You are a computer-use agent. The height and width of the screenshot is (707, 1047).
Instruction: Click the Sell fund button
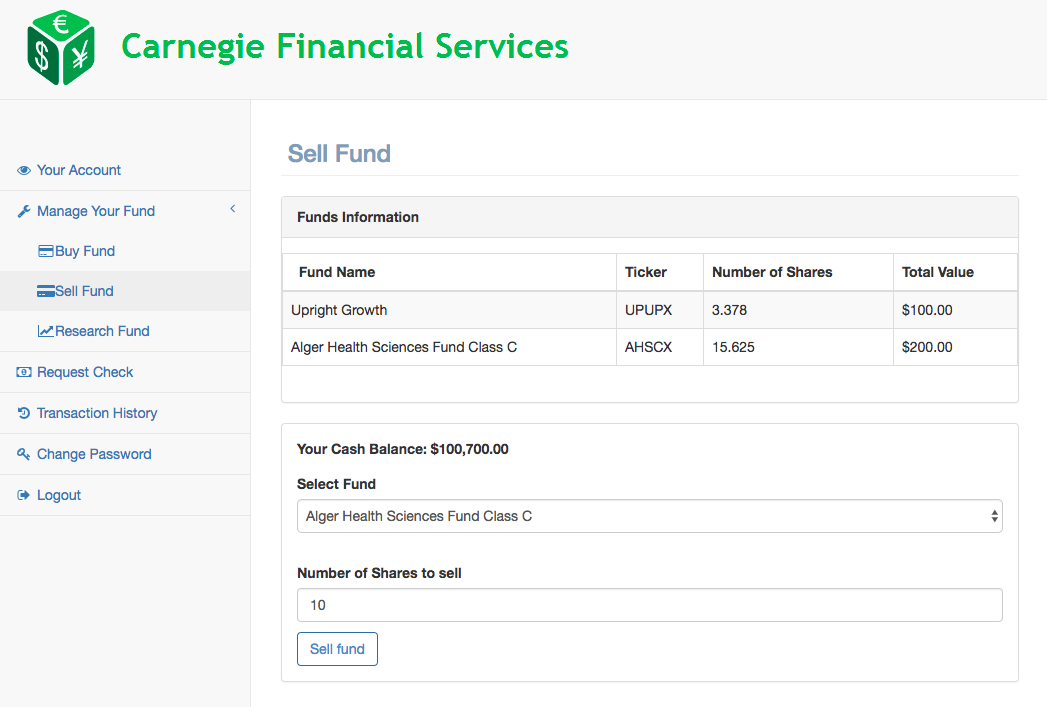[x=337, y=649]
